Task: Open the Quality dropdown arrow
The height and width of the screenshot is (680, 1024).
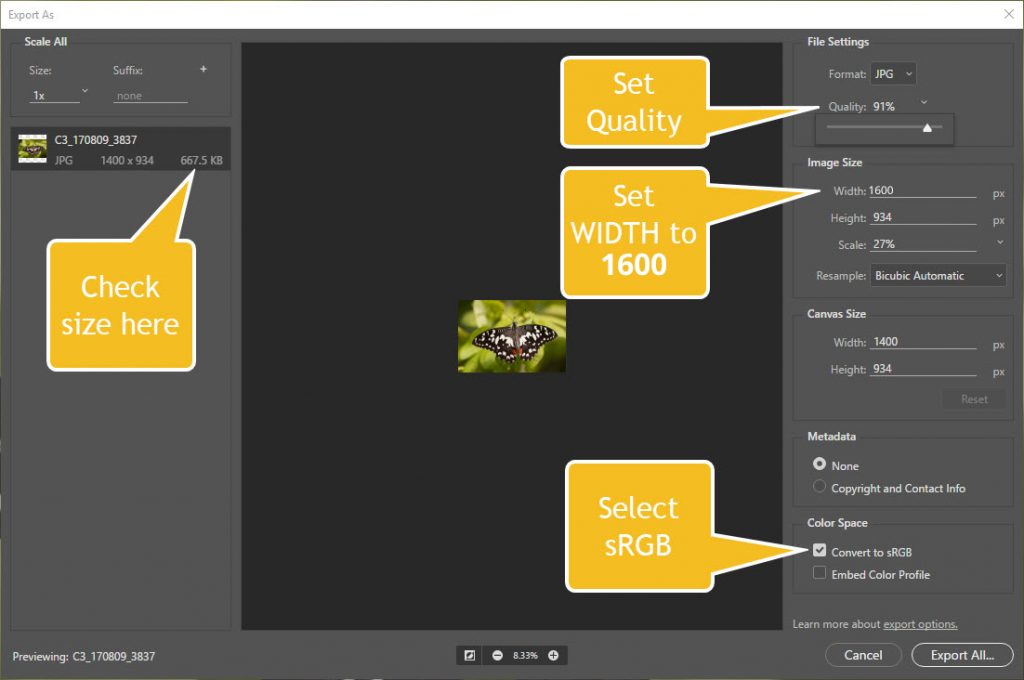Action: 924,102
